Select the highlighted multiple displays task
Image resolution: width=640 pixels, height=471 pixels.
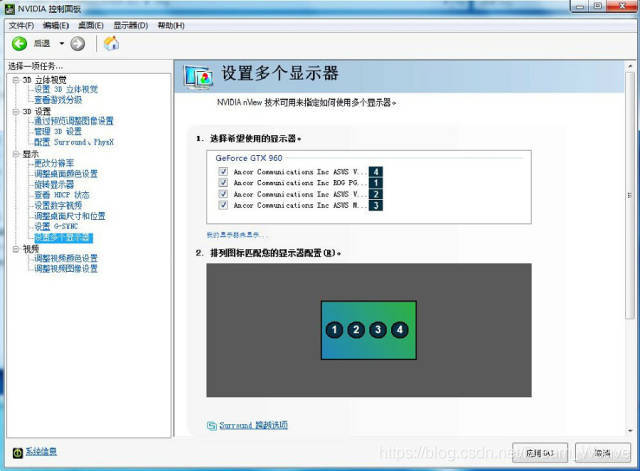pos(64,238)
